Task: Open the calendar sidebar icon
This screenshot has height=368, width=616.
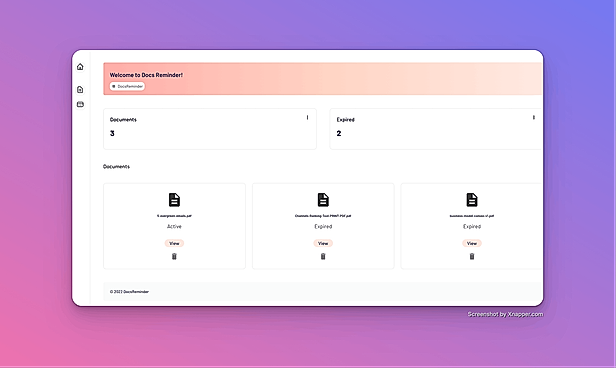Action: click(x=80, y=104)
